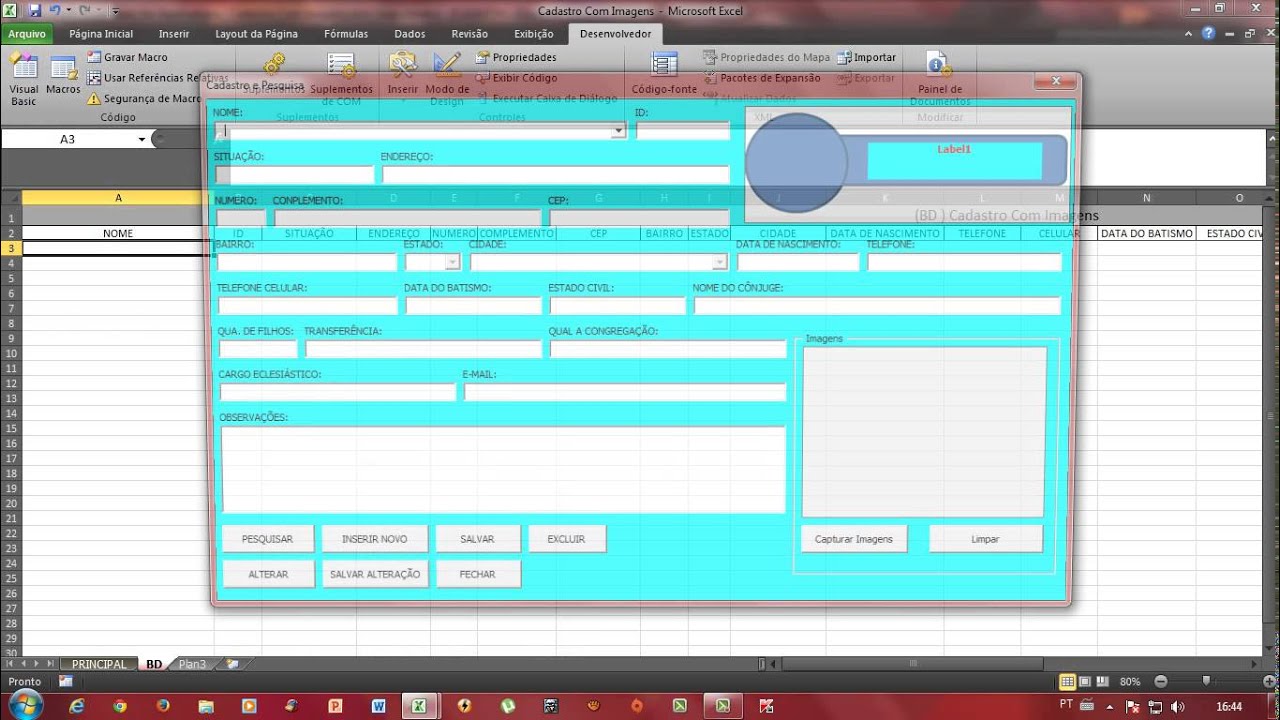Click the save icon in quick access toolbar
Viewport: 1280px width, 720px height.
(x=34, y=10)
